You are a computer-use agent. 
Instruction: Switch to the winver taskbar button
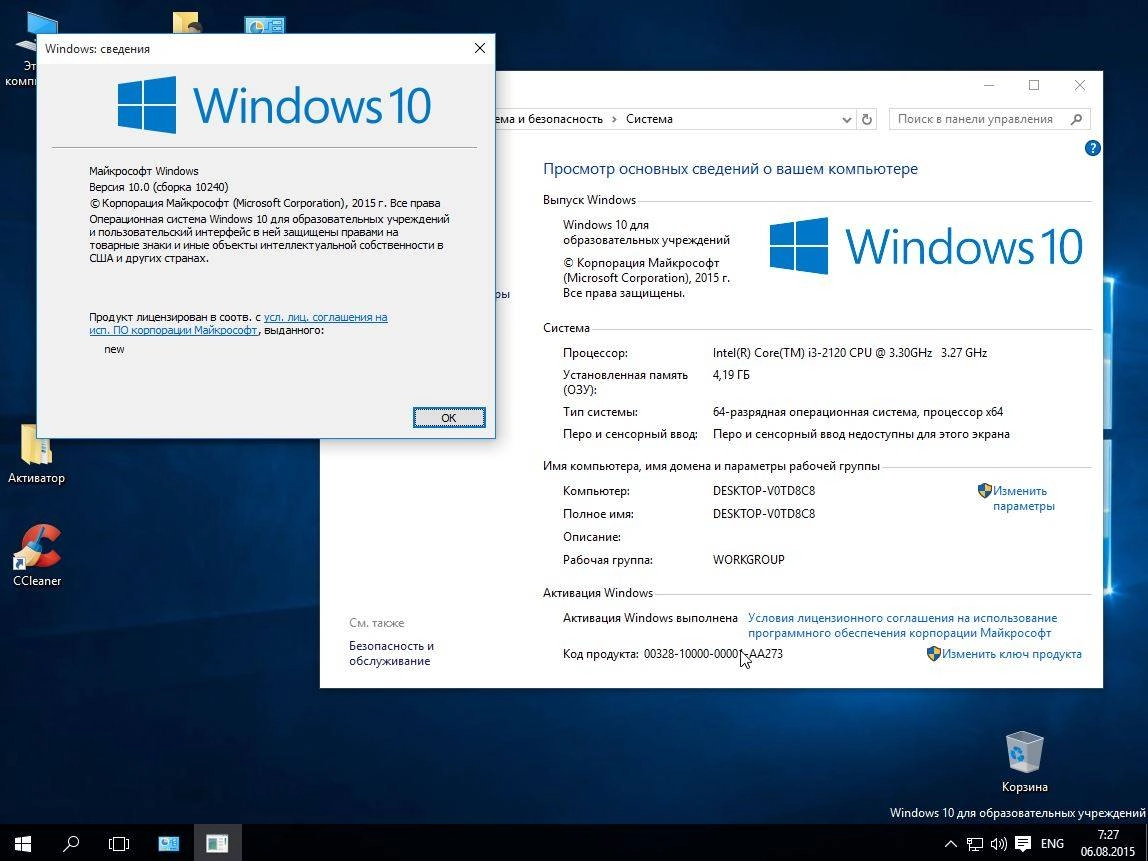click(217, 843)
